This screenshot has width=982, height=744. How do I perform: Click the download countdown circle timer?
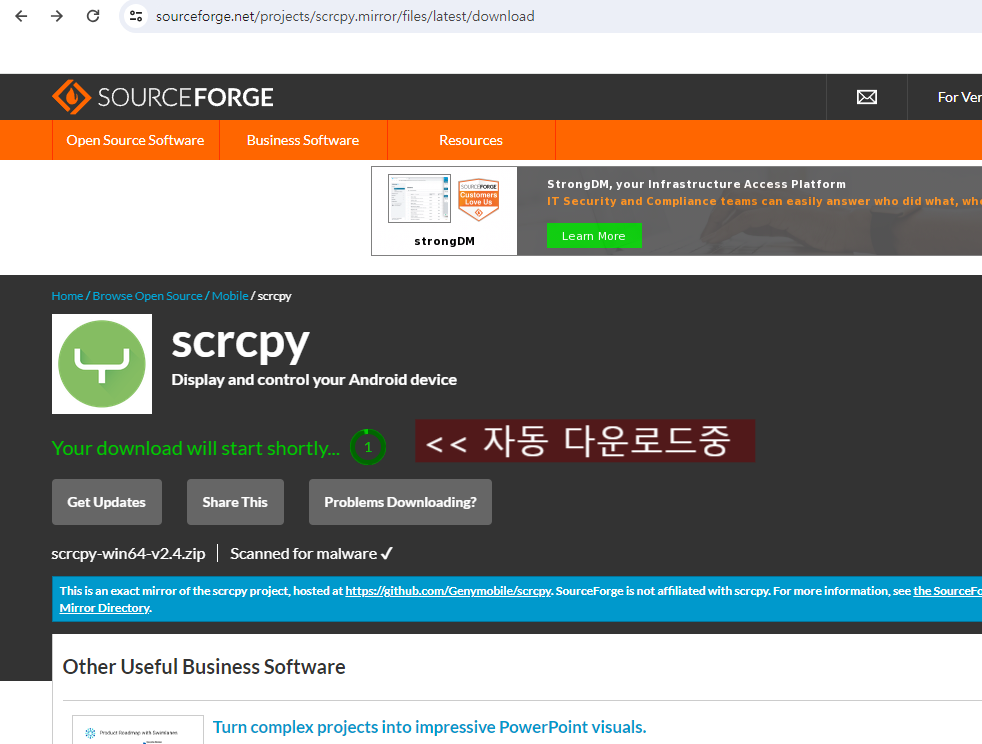click(368, 447)
